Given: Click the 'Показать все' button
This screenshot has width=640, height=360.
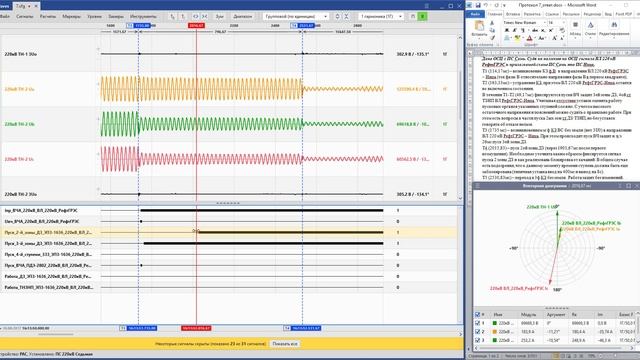Looking at the screenshot, I should coord(285,344).
